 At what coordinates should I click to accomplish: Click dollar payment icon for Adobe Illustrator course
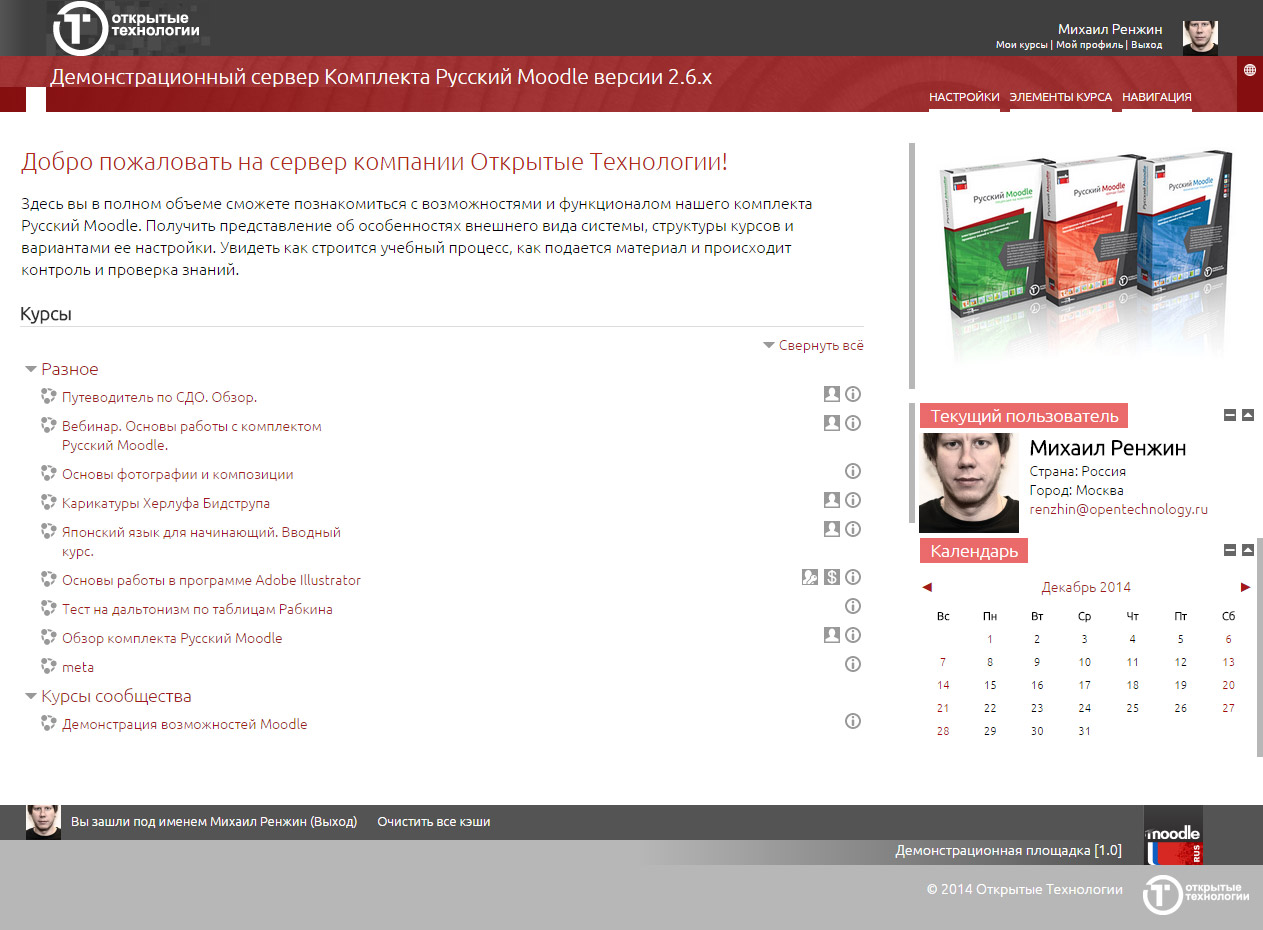click(x=831, y=577)
